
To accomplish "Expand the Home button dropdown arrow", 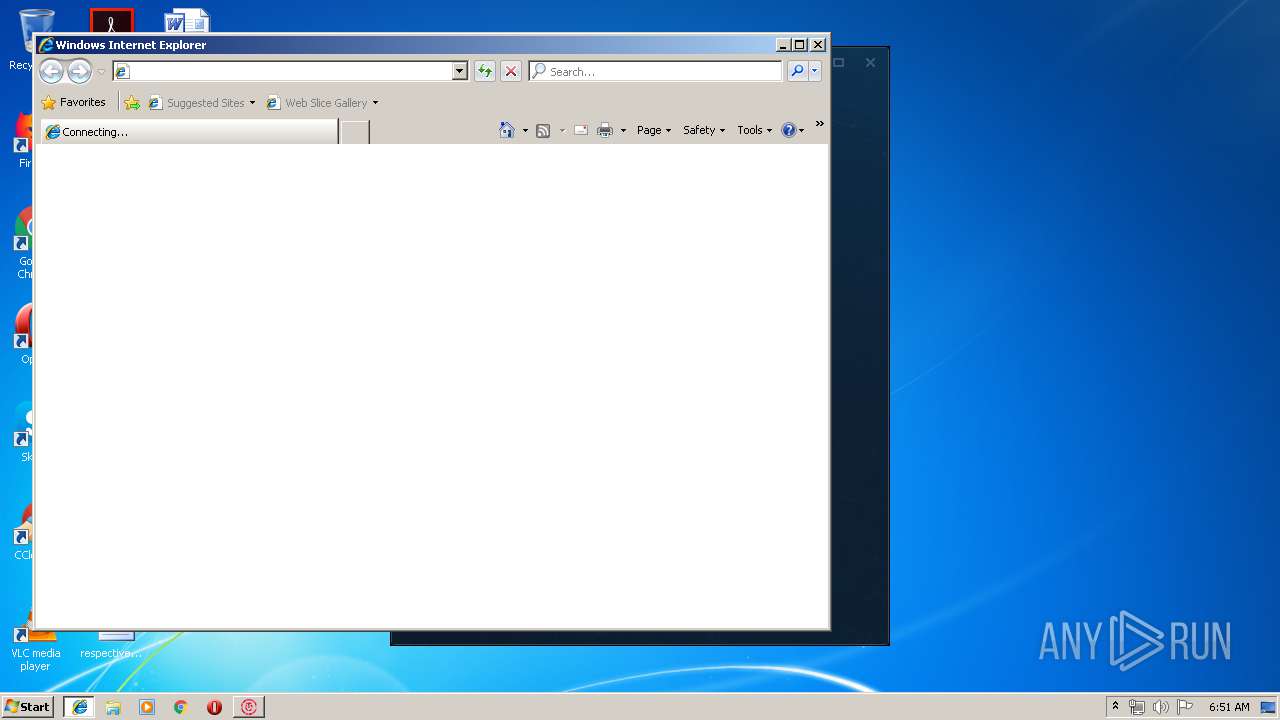I will point(525,130).
